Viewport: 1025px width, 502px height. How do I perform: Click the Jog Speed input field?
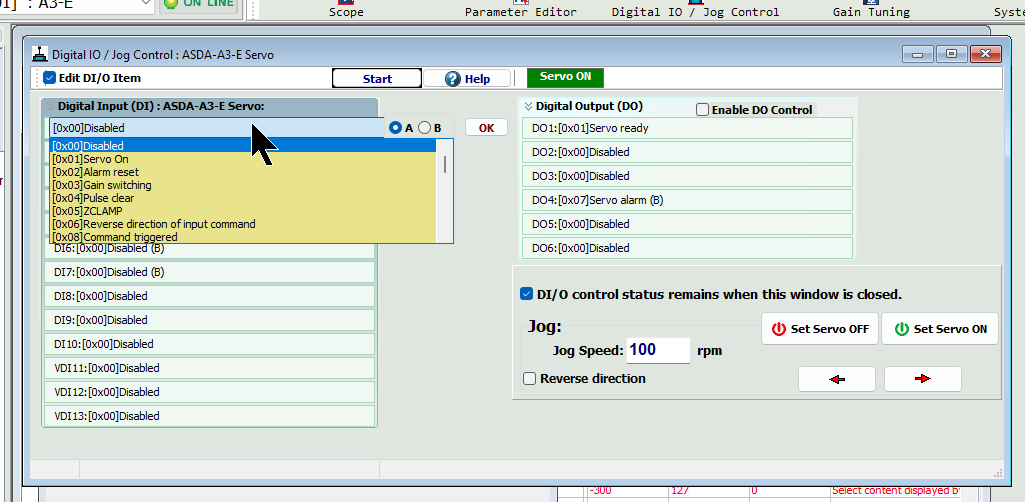[658, 350]
